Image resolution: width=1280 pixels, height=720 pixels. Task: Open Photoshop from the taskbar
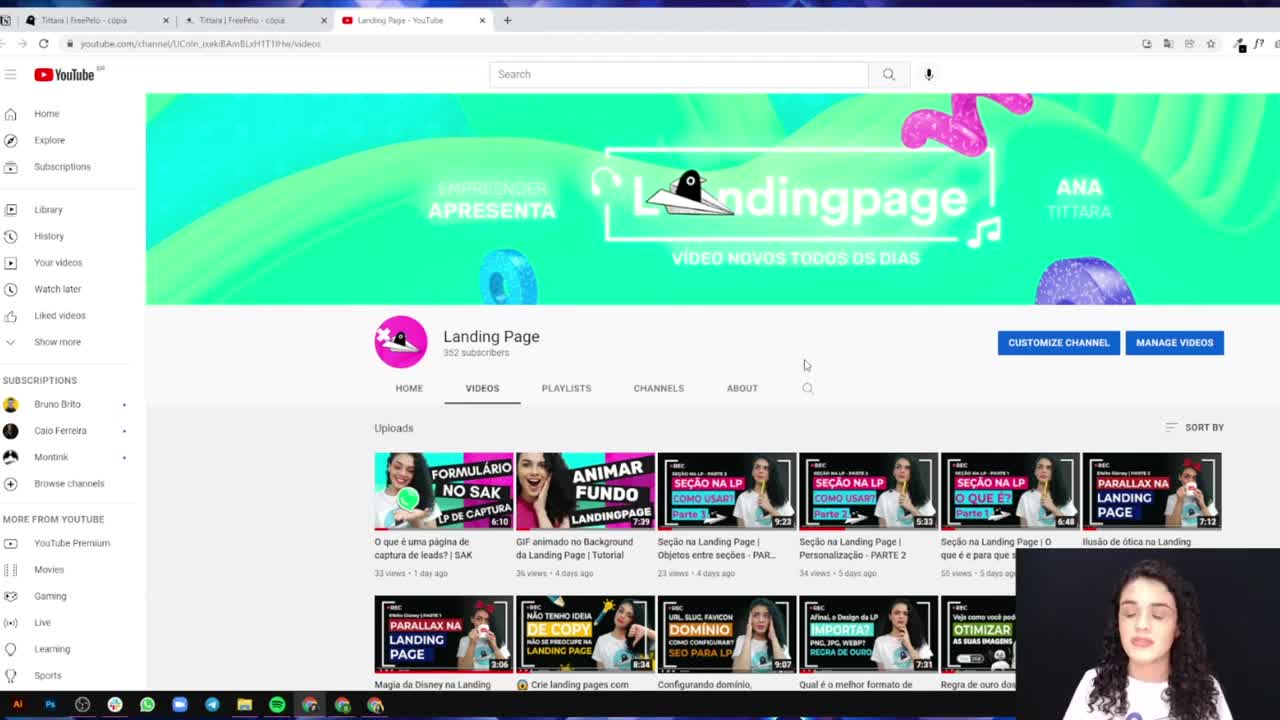[50, 705]
